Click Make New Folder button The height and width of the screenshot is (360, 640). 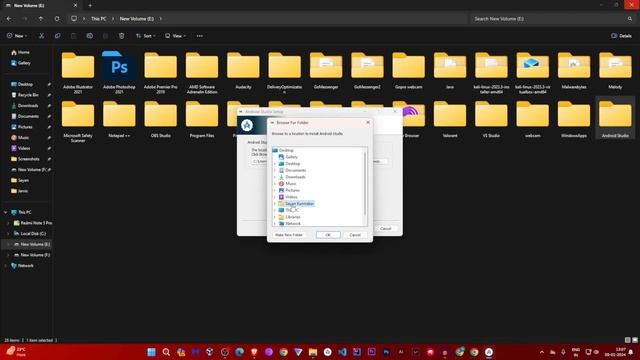pos(289,235)
